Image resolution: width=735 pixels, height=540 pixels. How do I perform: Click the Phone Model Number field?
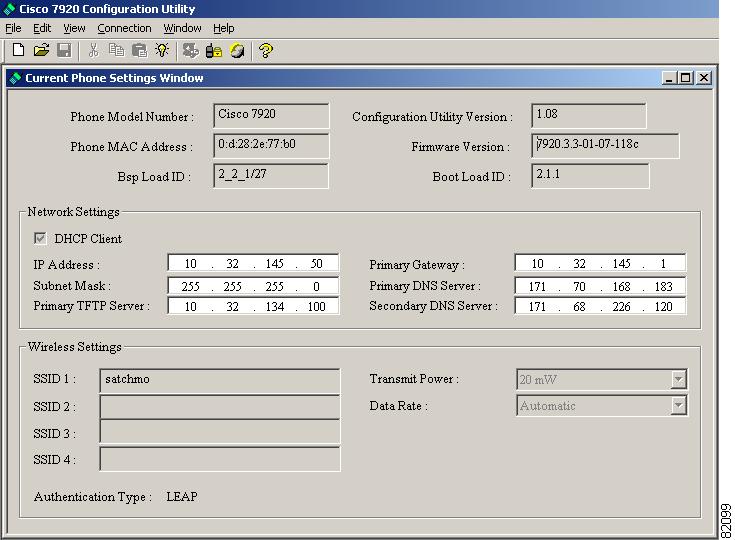coord(271,115)
